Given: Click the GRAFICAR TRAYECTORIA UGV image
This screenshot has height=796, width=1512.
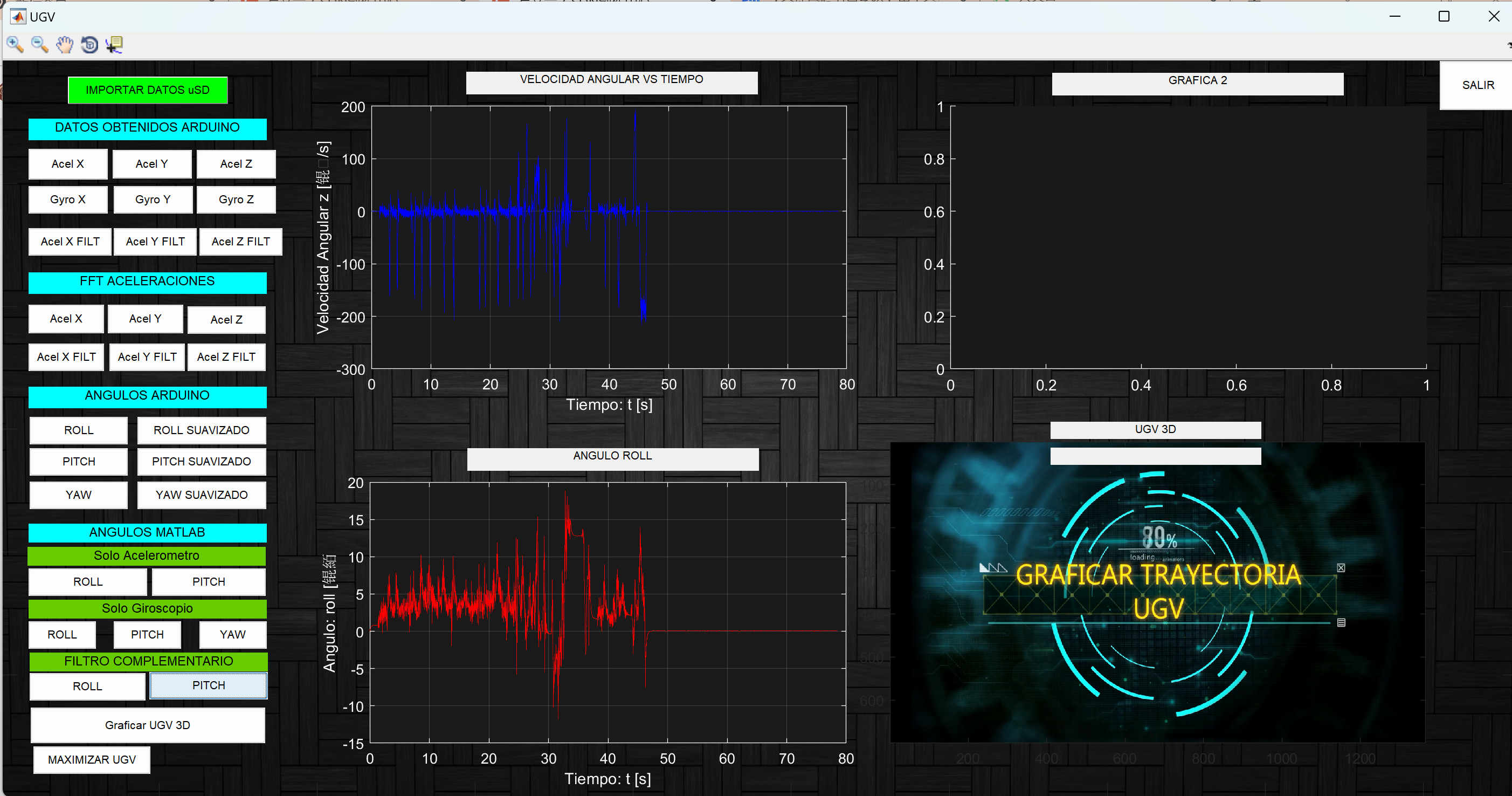Looking at the screenshot, I should click(x=1157, y=592).
